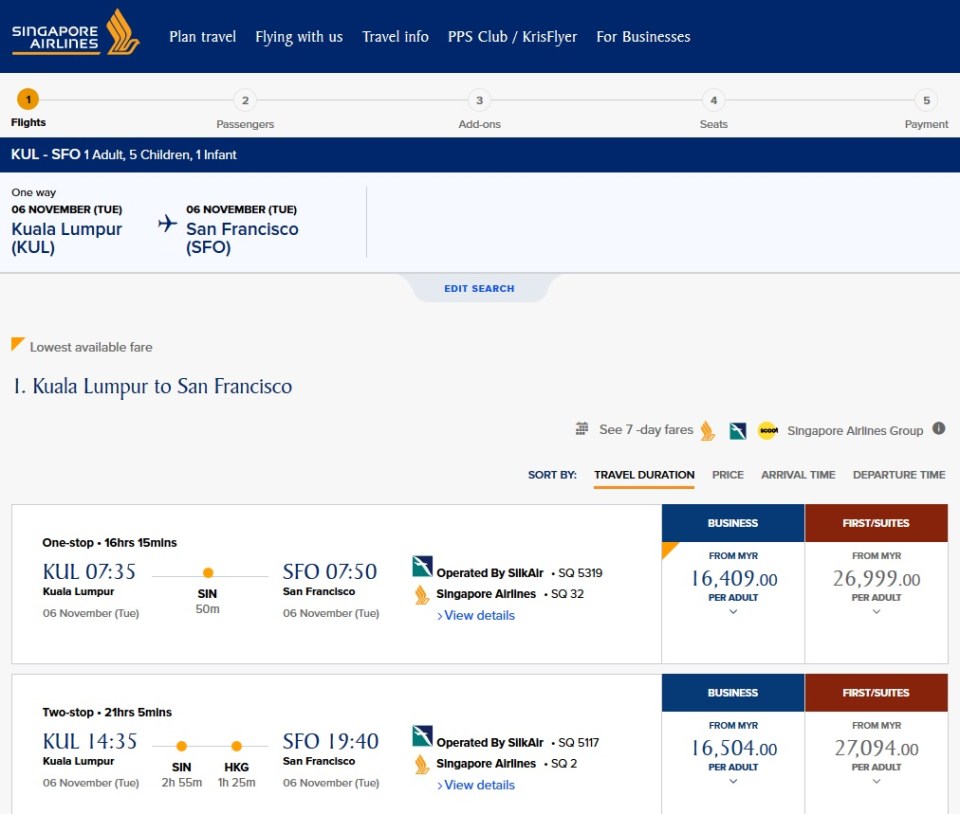Image resolution: width=960 pixels, height=814 pixels.
Task: Click the Singapore Airlines logo for SQ 2
Action: 422,765
